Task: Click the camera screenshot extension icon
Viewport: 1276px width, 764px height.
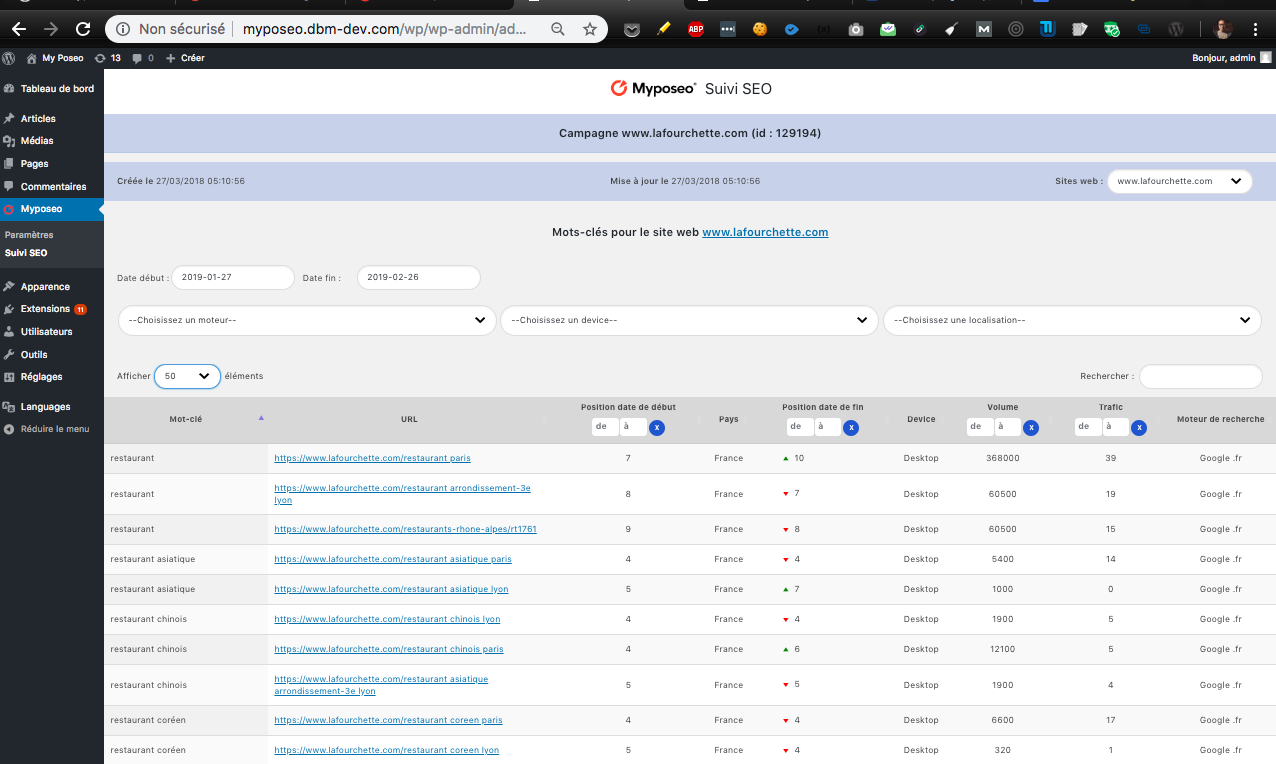Action: 855,29
